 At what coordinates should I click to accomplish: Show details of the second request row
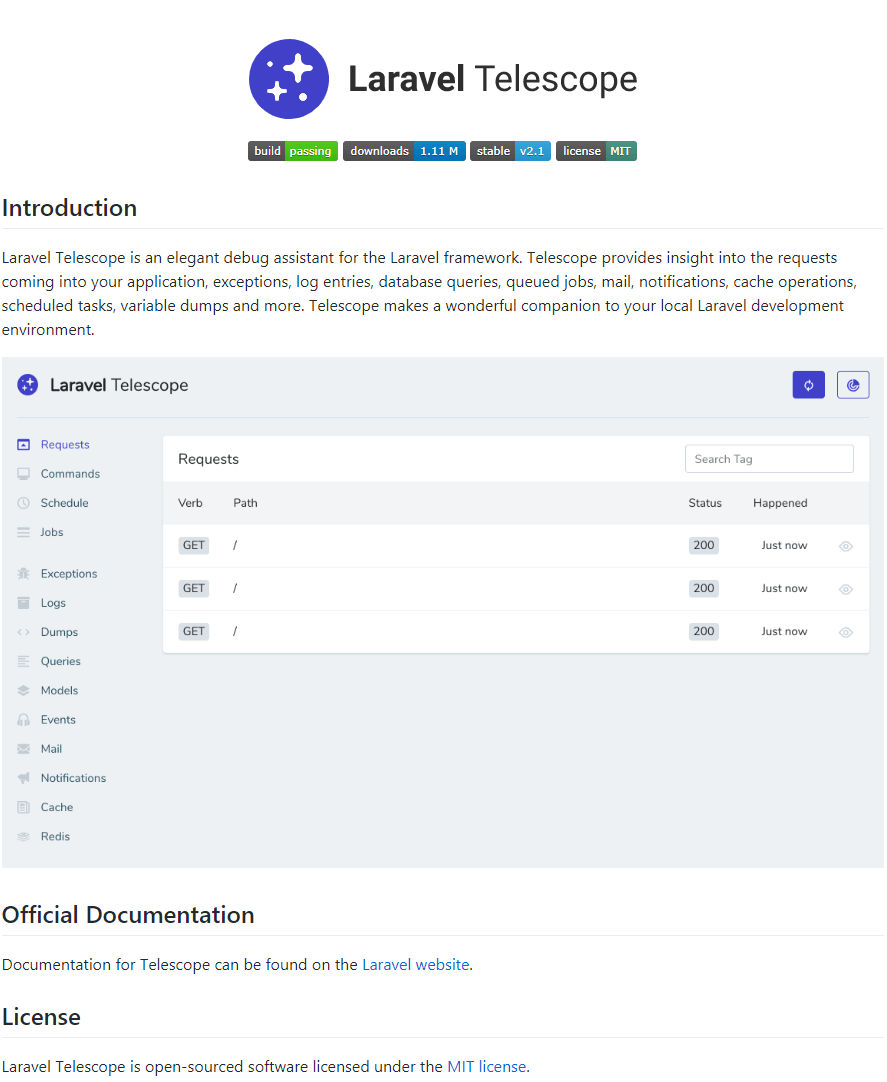pos(845,589)
